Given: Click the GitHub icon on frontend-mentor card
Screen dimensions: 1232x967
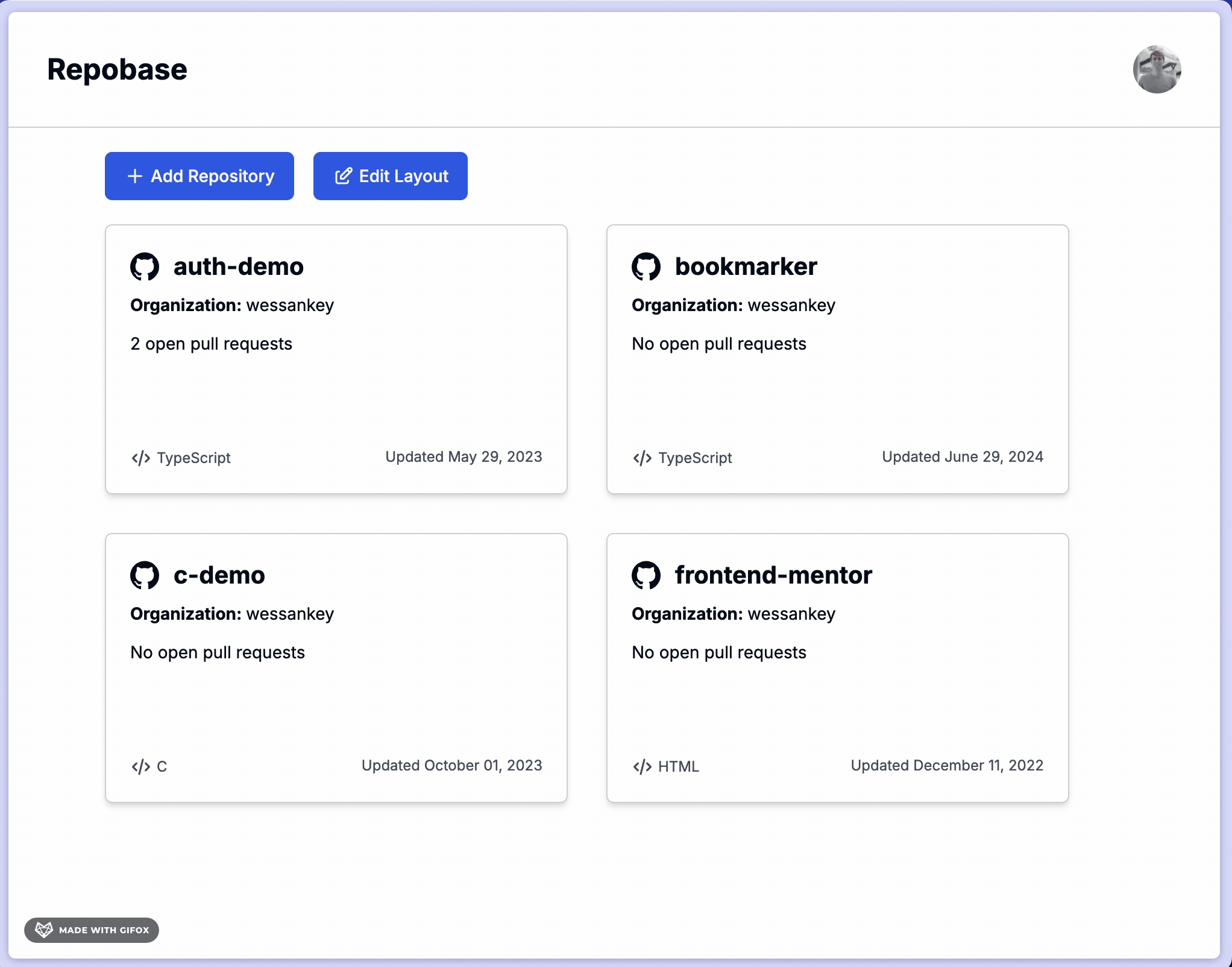Looking at the screenshot, I should [646, 575].
